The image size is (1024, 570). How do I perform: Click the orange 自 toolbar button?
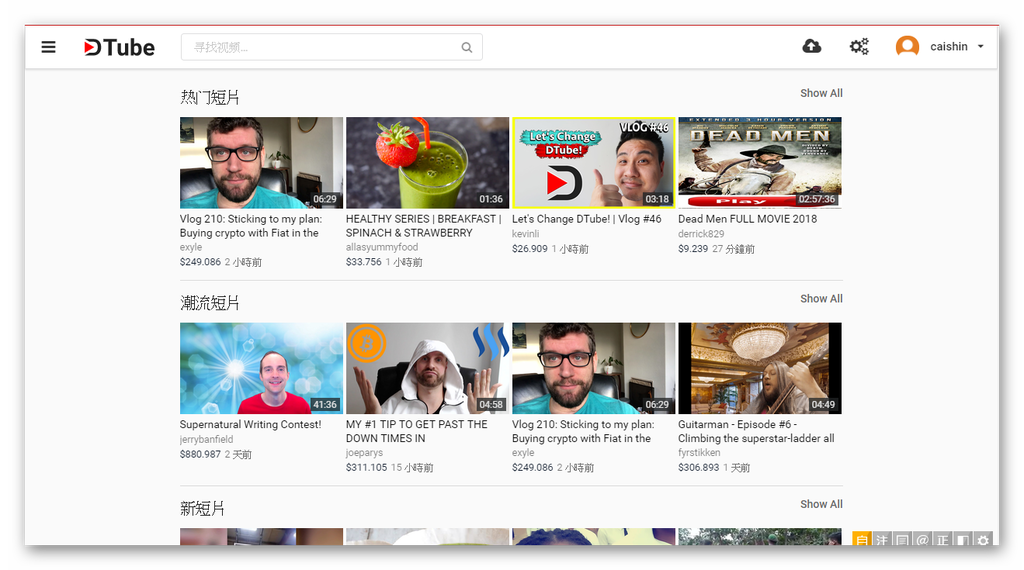point(861,539)
